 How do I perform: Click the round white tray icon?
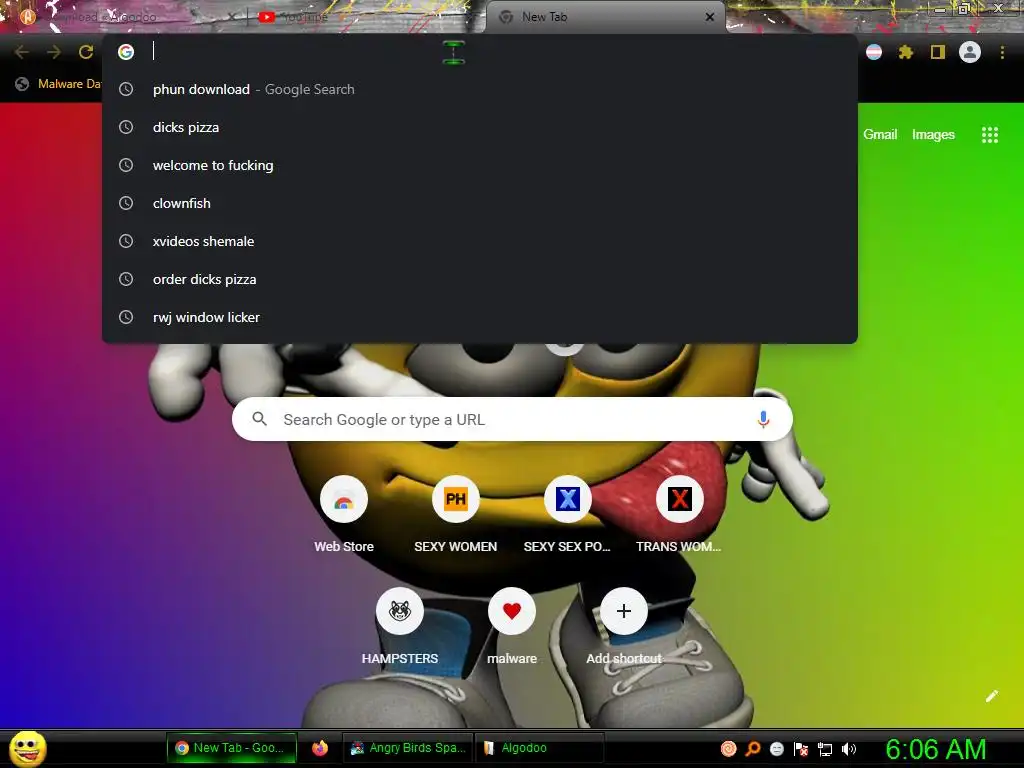(x=776, y=749)
